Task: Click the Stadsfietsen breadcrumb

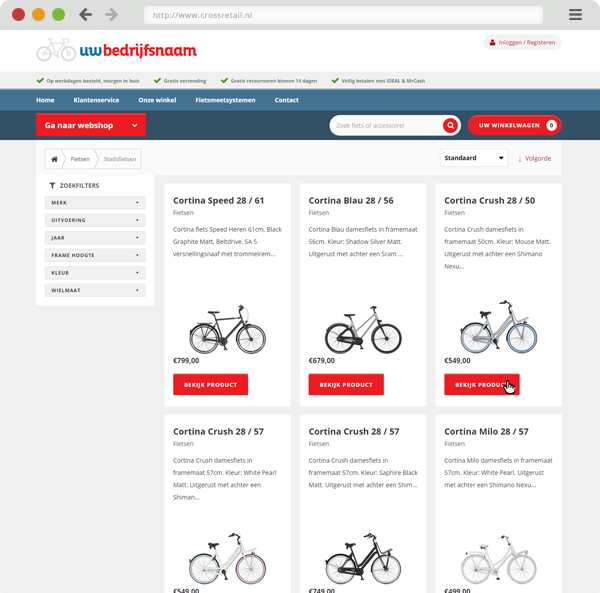Action: click(x=120, y=159)
